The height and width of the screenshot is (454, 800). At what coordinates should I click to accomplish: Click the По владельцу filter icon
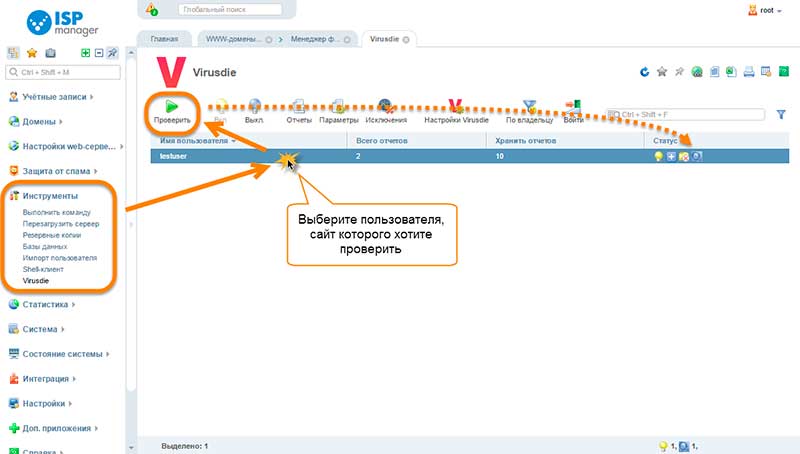tap(530, 107)
